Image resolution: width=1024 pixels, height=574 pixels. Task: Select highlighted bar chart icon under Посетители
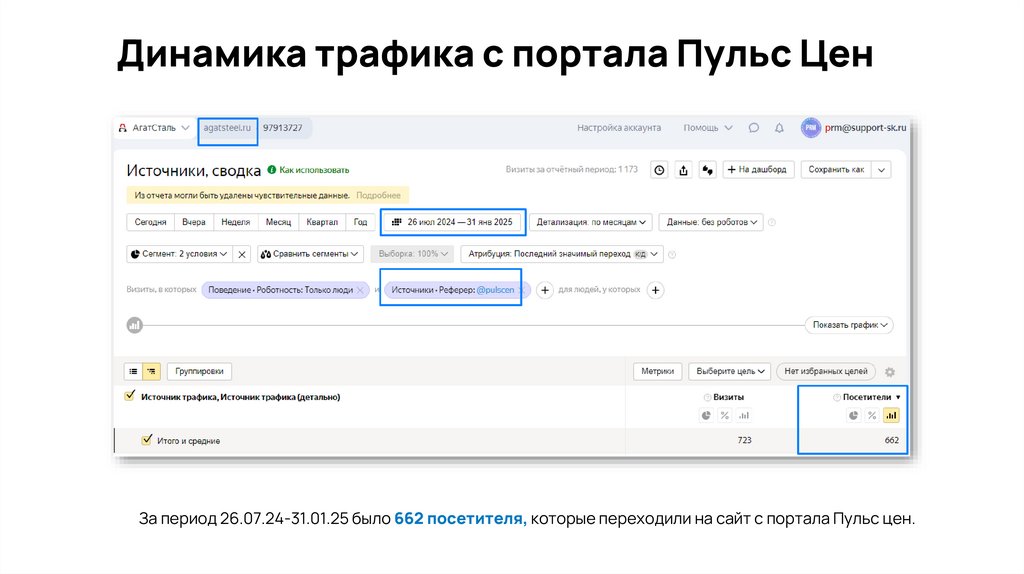(891, 415)
